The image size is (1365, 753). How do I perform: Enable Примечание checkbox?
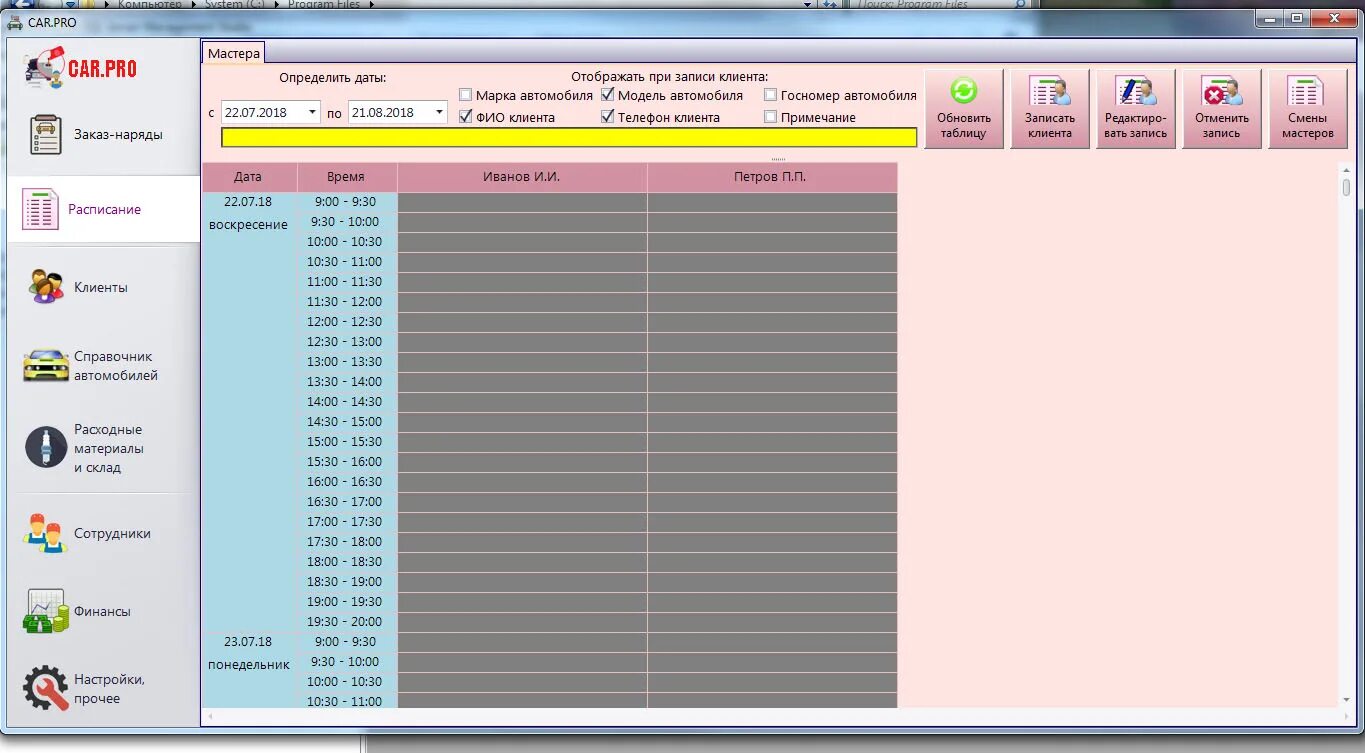click(771, 117)
